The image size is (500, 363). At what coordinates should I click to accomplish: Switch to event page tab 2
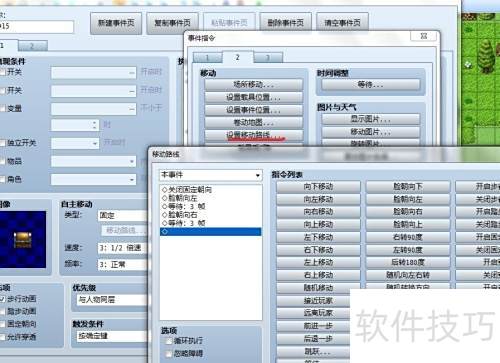(33, 46)
